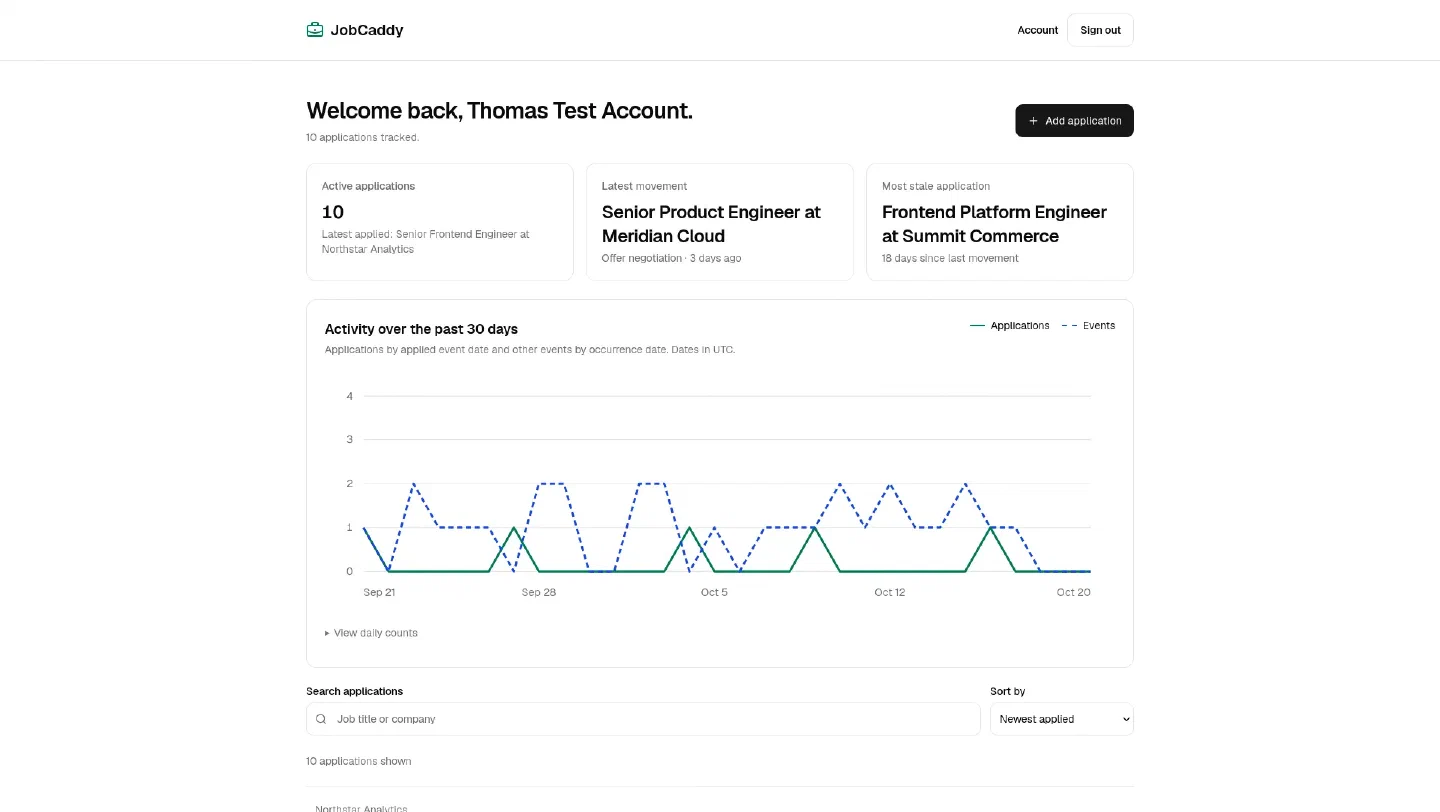Click Senior Product Engineer at Meridian Cloud
The width and height of the screenshot is (1440, 812).
[711, 224]
